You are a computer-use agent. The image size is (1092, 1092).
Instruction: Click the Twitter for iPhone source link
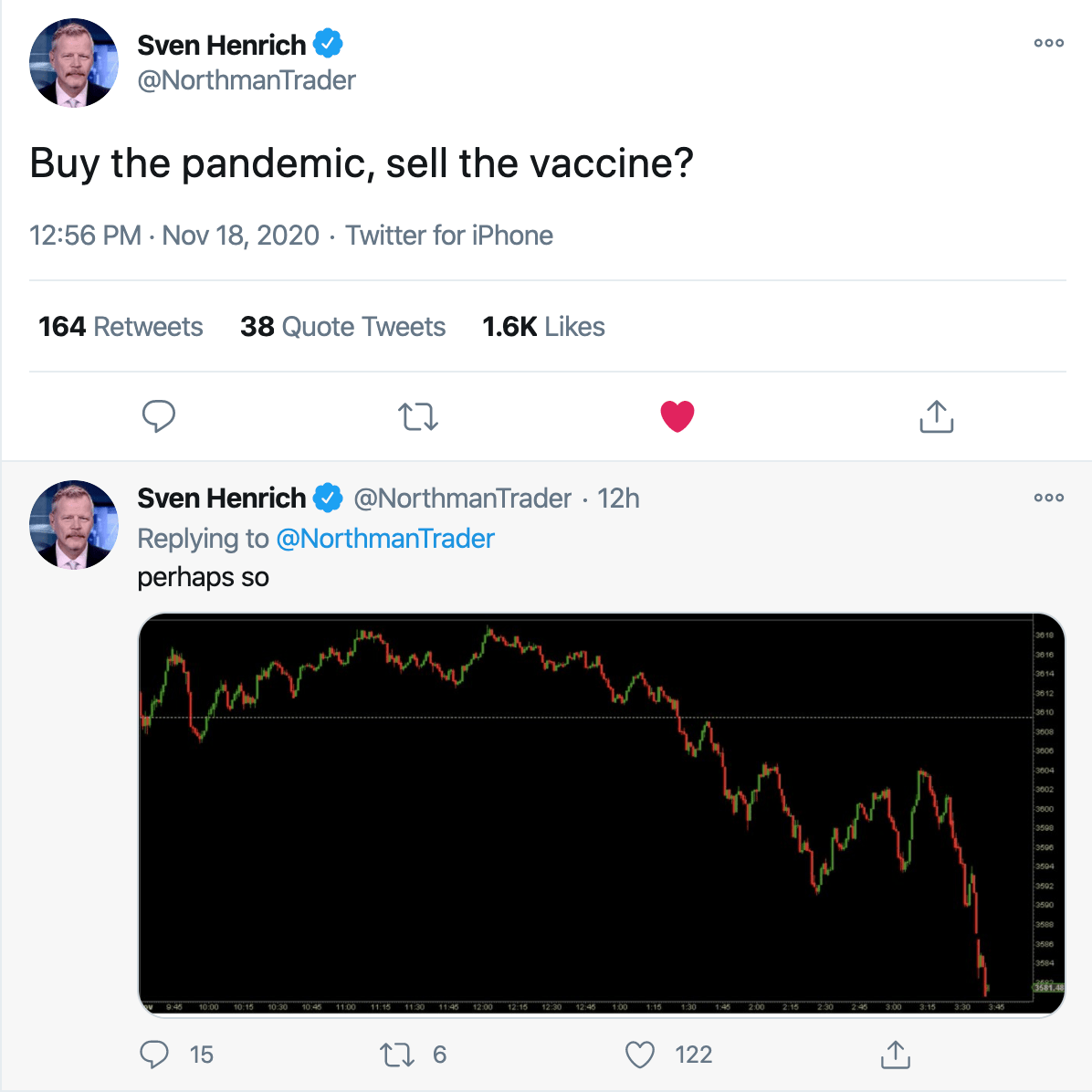[449, 236]
